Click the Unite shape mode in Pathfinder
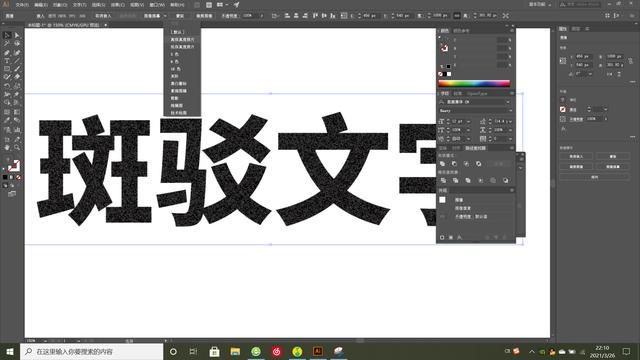Viewport: 640px width, 360px height. (442, 164)
